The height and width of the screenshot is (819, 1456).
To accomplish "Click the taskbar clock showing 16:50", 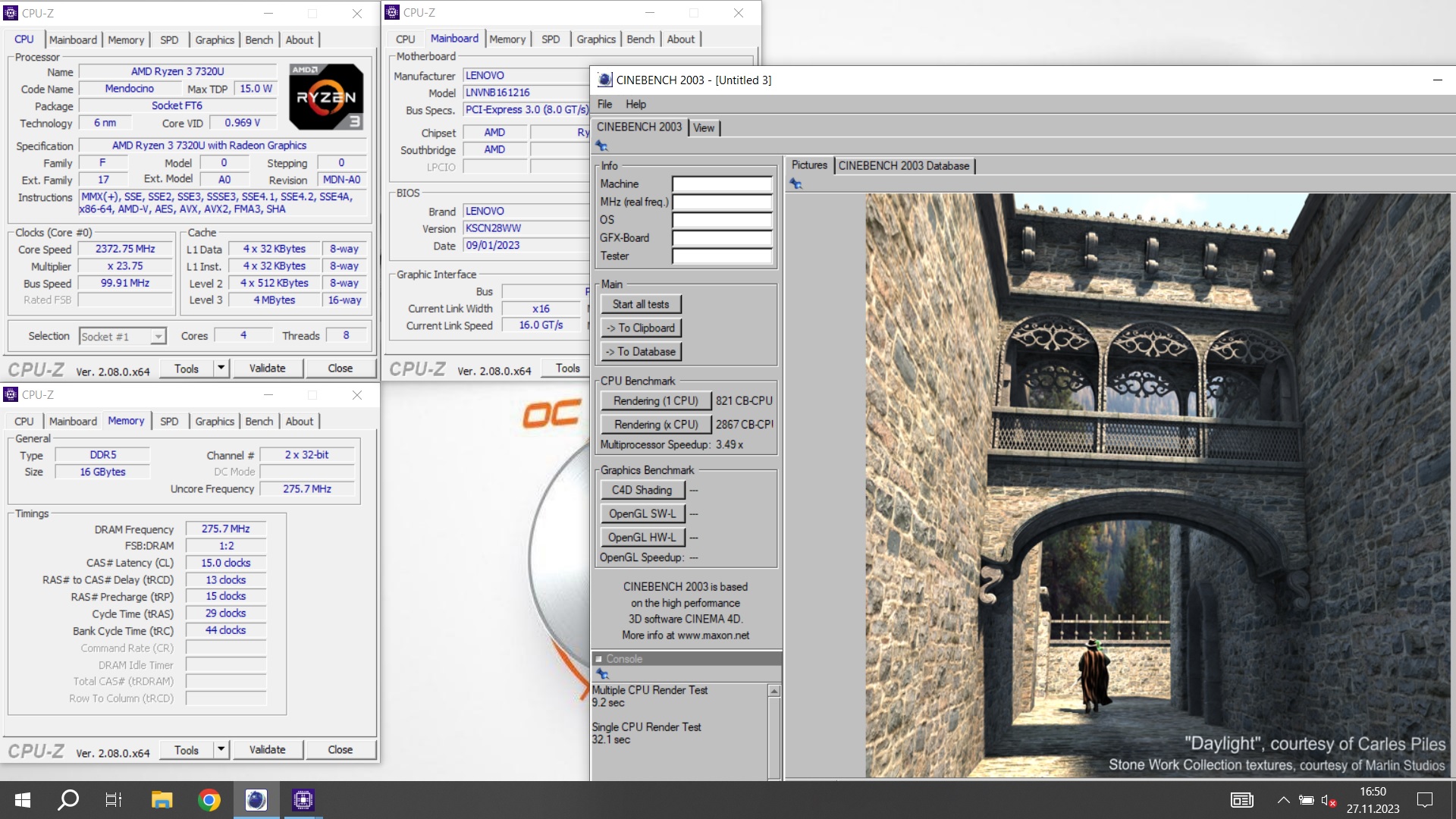I will pos(1373,792).
